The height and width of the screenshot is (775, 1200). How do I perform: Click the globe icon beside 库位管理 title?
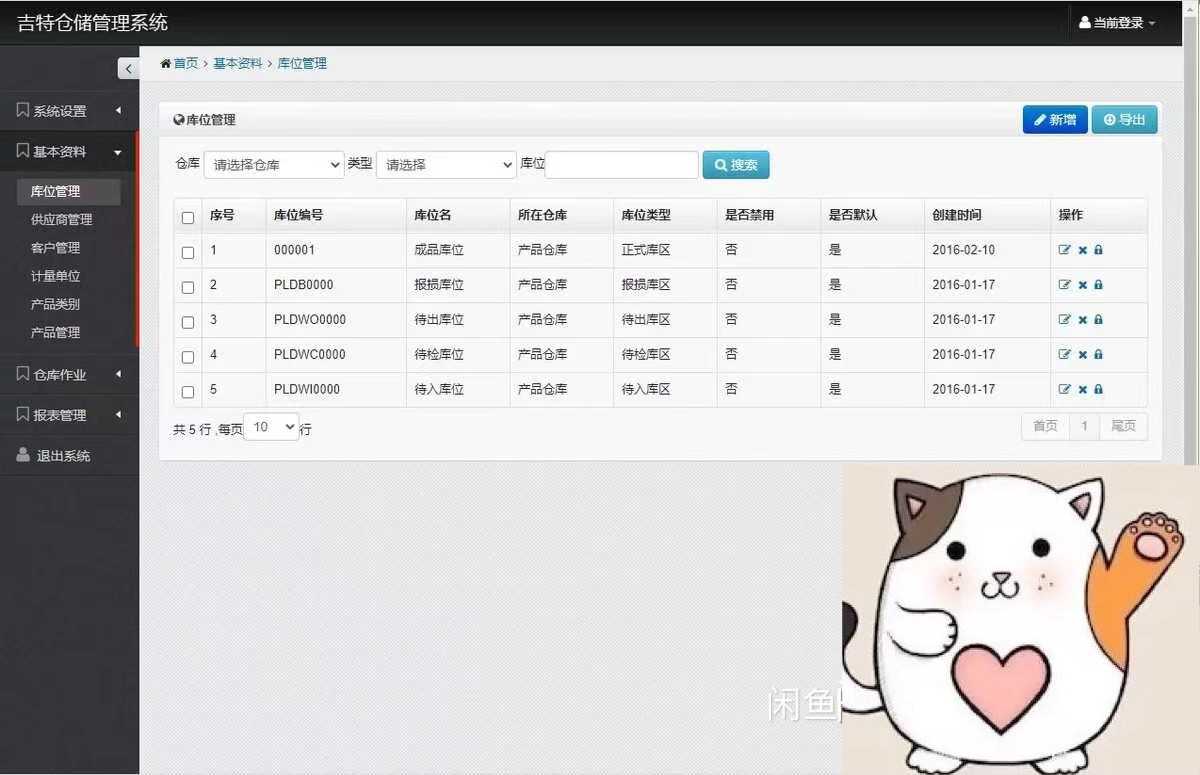179,119
